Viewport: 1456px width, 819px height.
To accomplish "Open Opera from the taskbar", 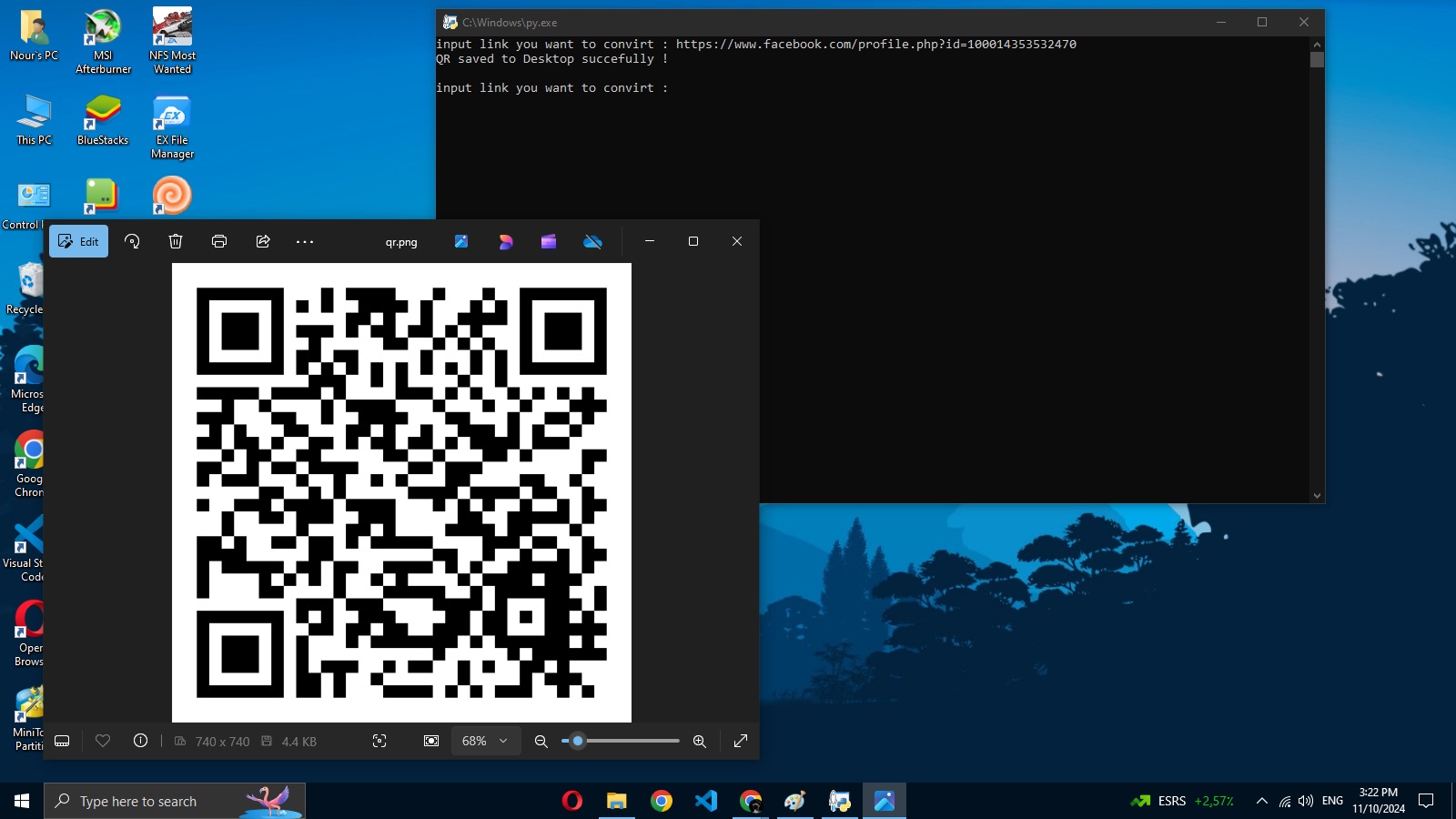I will (x=572, y=801).
